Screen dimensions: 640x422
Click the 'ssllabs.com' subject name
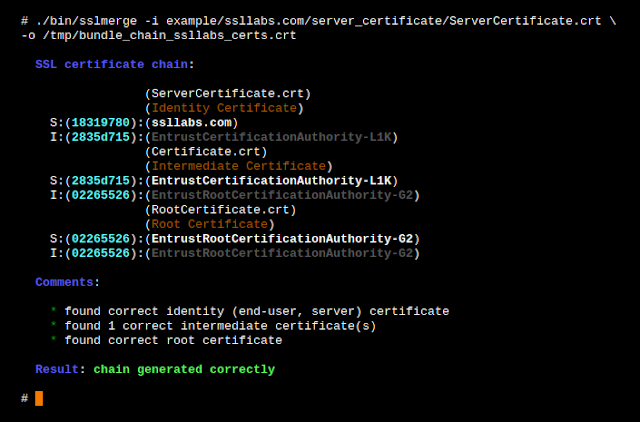[x=191, y=122]
